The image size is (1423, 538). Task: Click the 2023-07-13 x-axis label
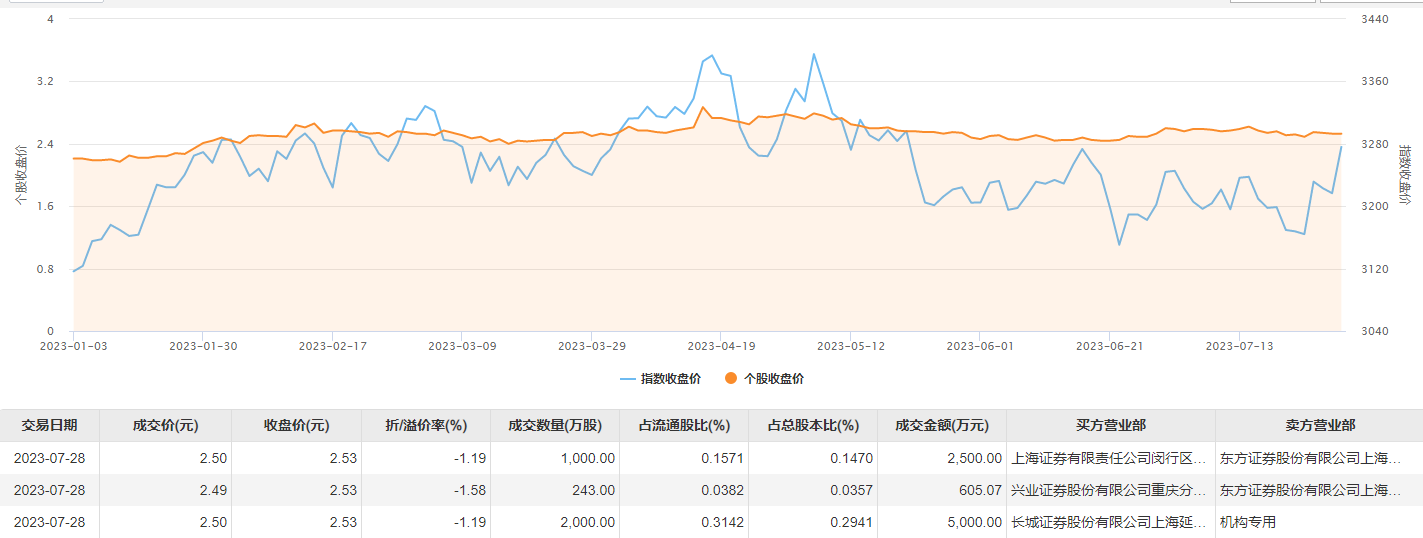point(1240,346)
